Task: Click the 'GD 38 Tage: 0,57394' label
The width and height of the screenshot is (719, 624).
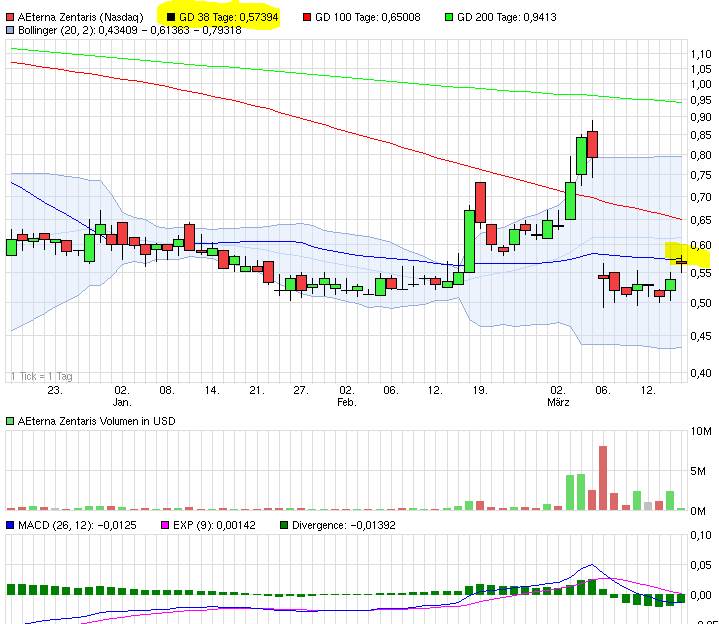Action: pyautogui.click(x=228, y=17)
